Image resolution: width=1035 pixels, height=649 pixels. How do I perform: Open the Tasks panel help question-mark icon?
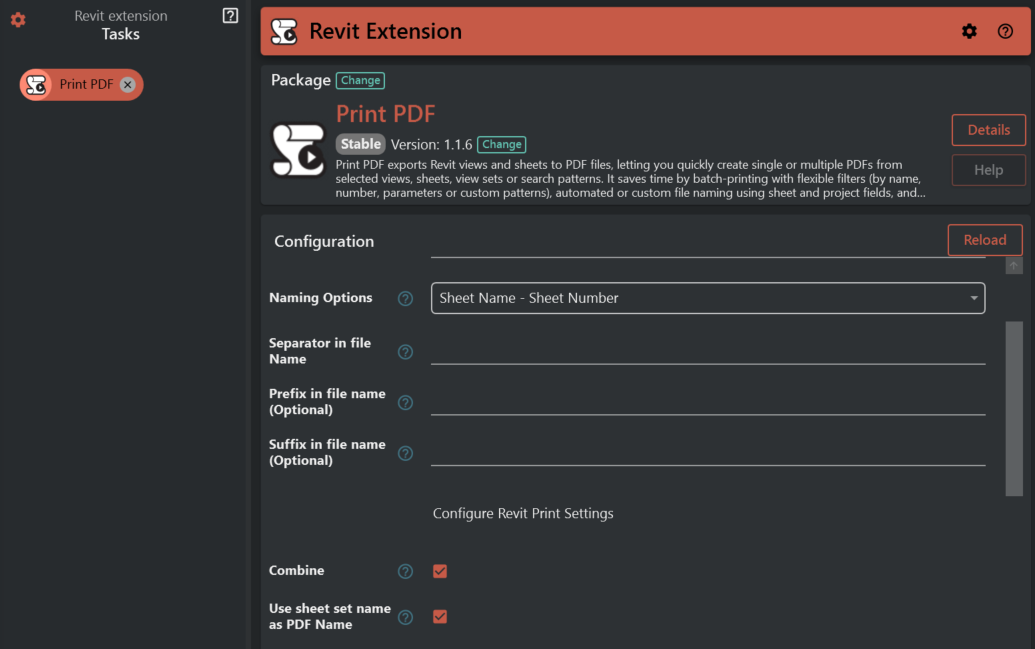pos(230,16)
